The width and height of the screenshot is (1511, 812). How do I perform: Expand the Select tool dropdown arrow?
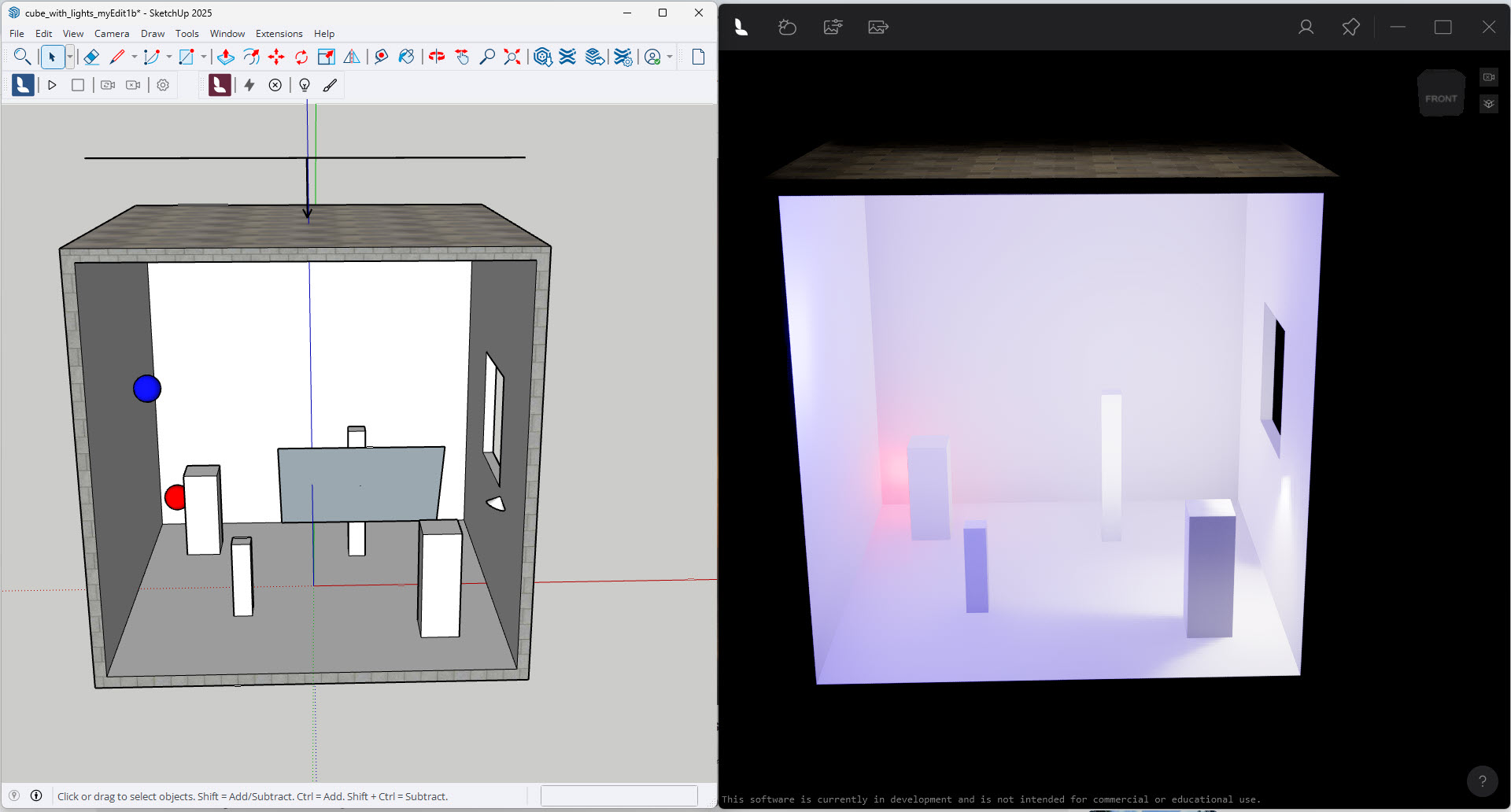69,57
